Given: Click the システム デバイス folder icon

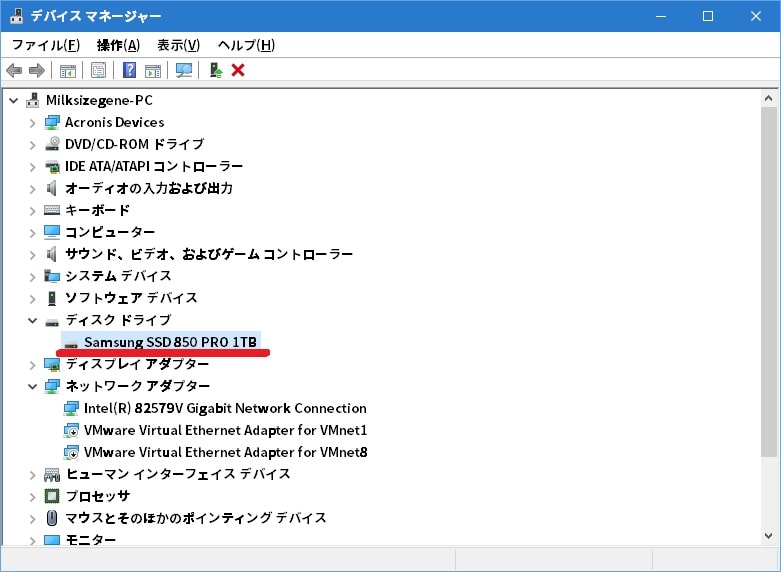Looking at the screenshot, I should pyautogui.click(x=52, y=276).
